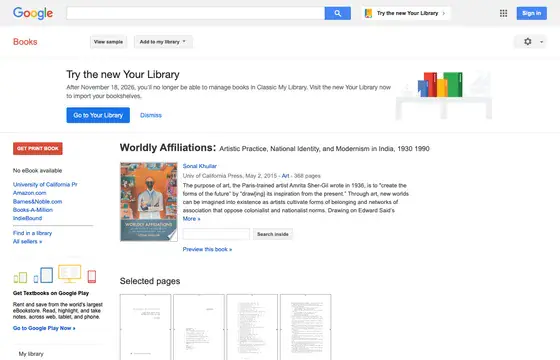Click the Search inside button

point(273,234)
